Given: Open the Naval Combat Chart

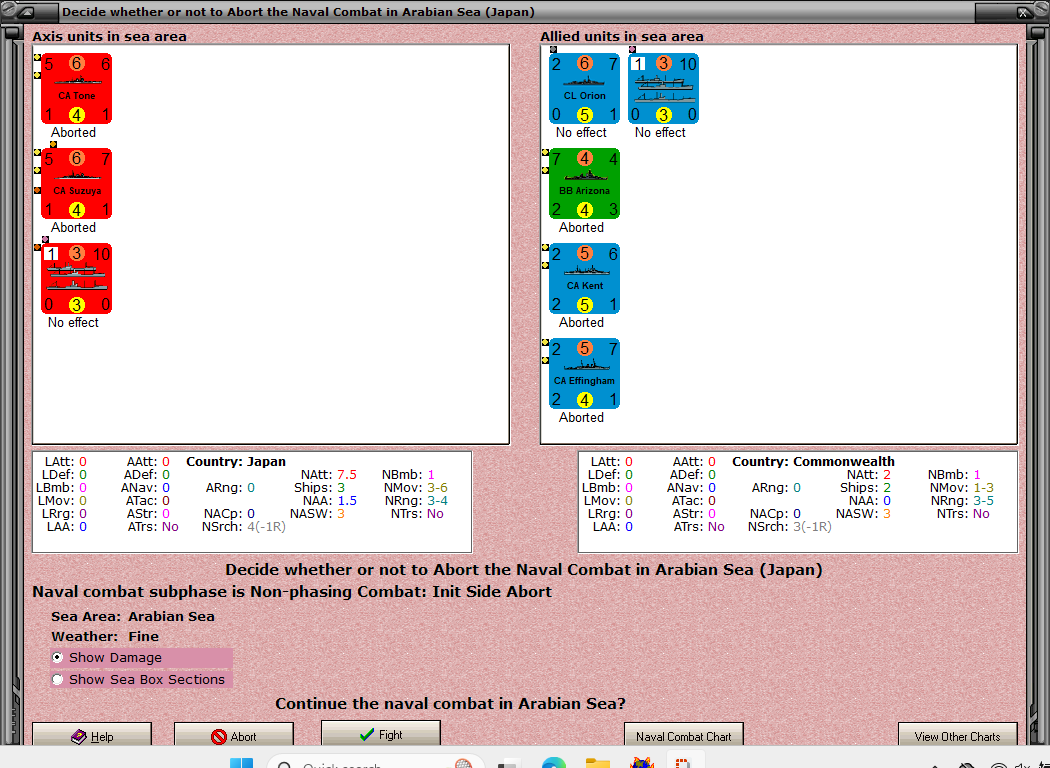Looking at the screenshot, I should [x=684, y=735].
